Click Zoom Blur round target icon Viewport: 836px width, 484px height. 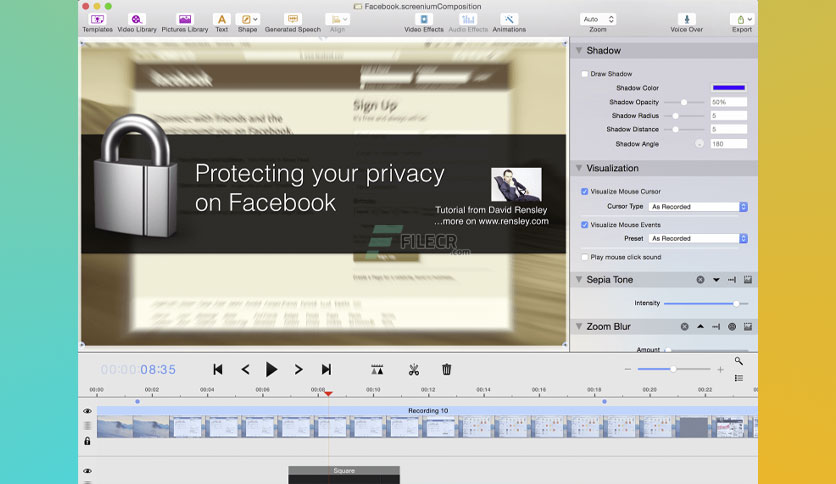point(732,327)
